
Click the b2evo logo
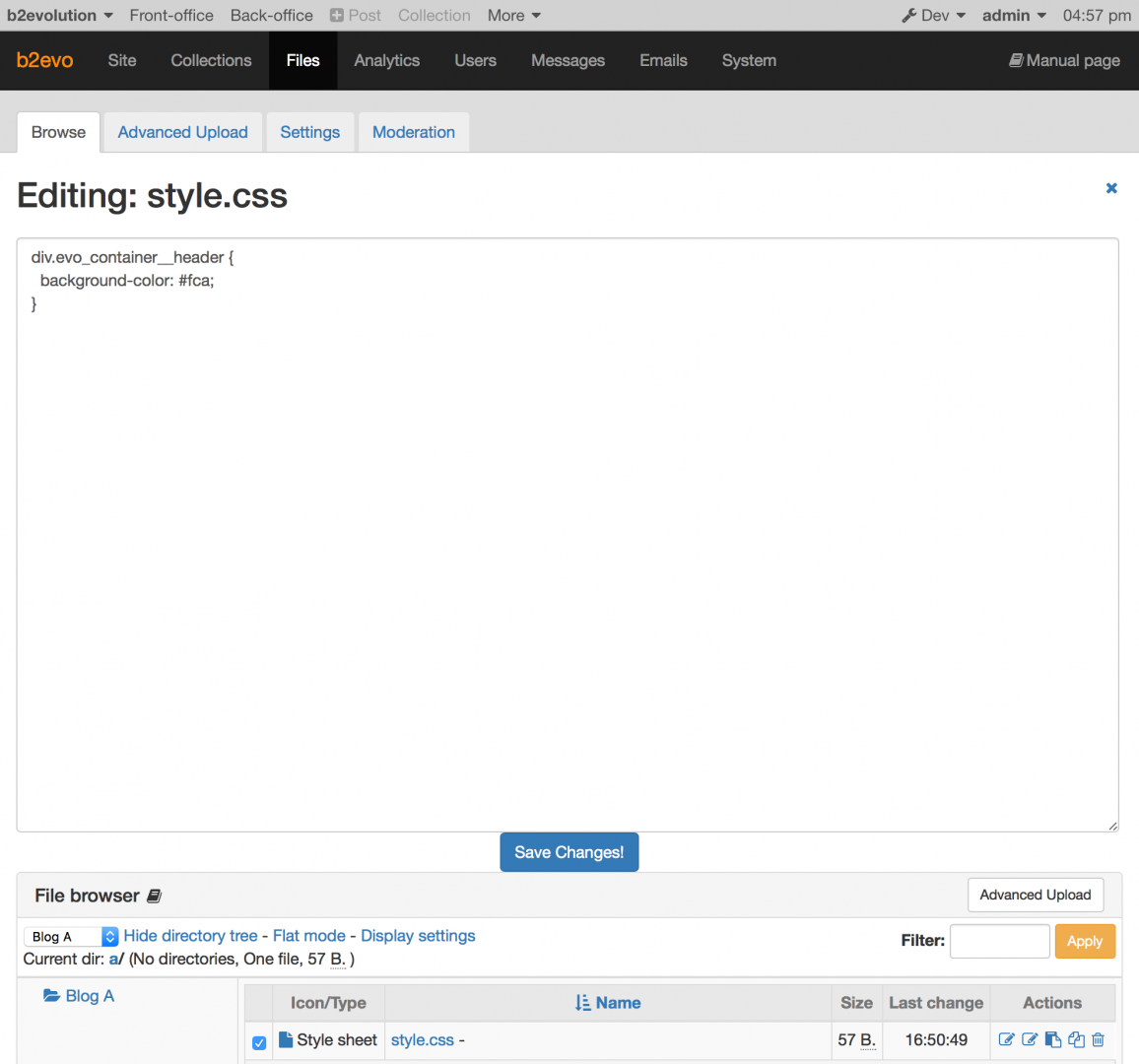(x=44, y=60)
